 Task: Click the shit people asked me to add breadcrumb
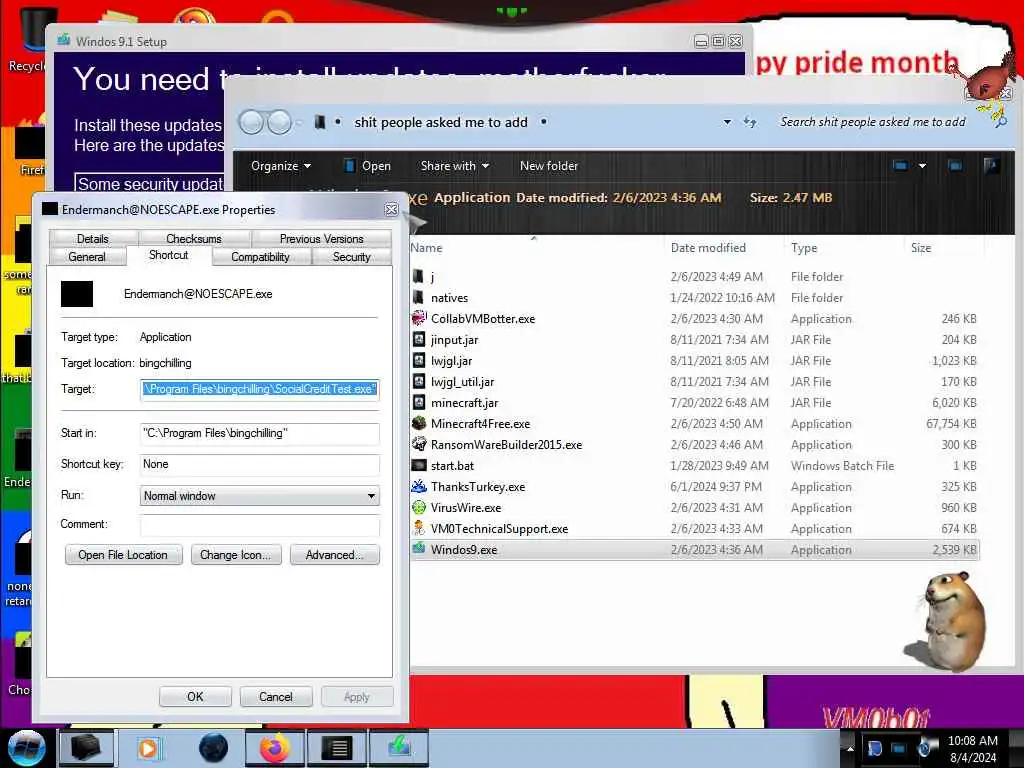(x=441, y=122)
